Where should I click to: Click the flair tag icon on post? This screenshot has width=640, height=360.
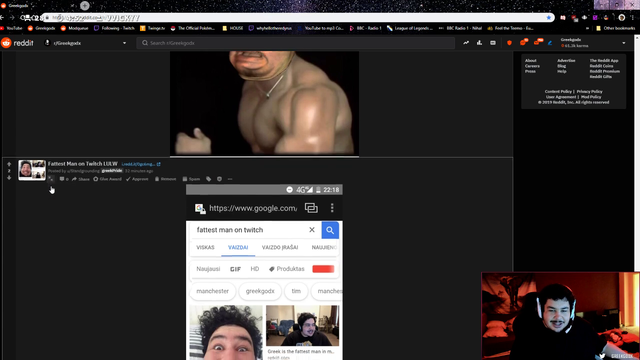click(x=209, y=179)
